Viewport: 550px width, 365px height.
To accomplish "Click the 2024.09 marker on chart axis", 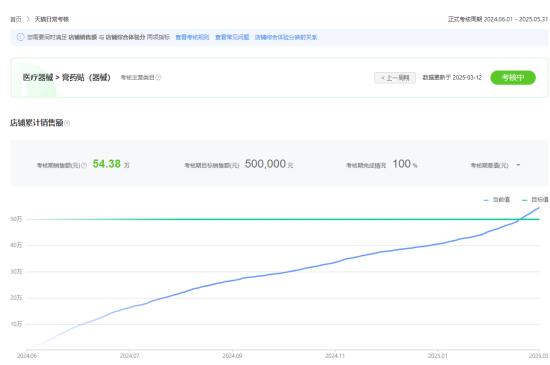I will point(232,356).
